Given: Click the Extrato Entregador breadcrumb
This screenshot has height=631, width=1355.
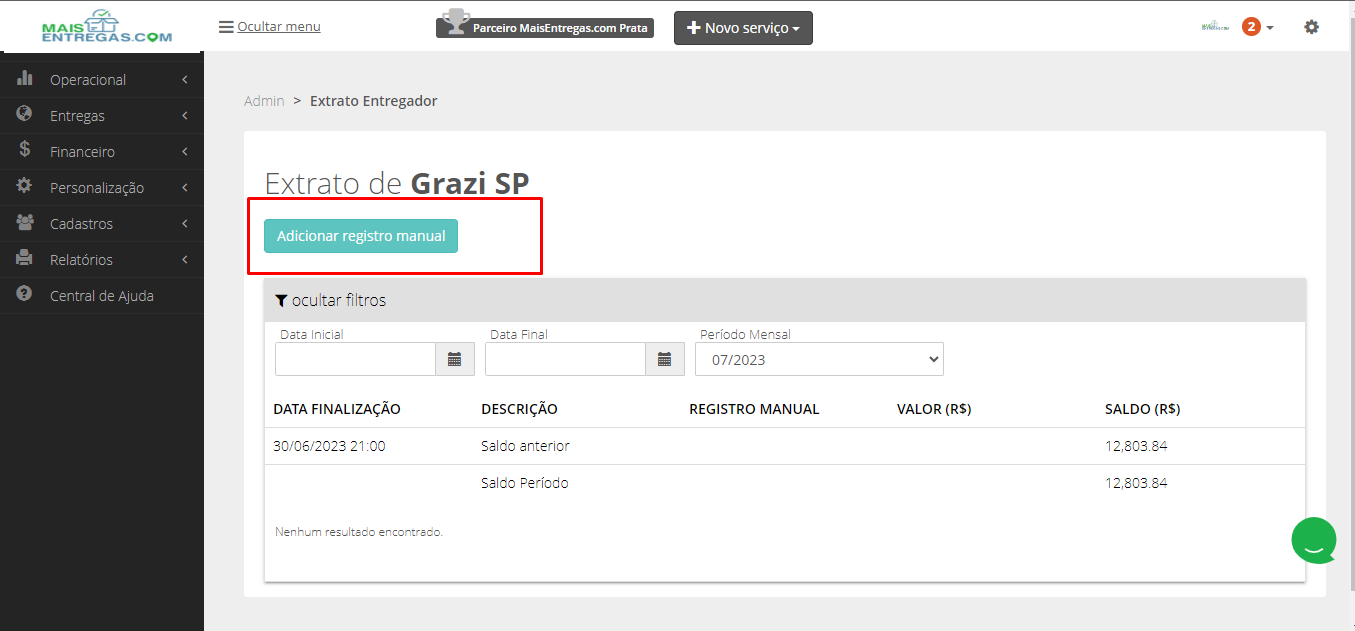Looking at the screenshot, I should [373, 101].
